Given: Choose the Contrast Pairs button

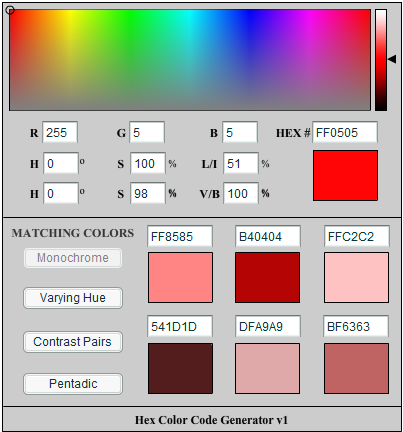Looking at the screenshot, I should click(x=73, y=342).
